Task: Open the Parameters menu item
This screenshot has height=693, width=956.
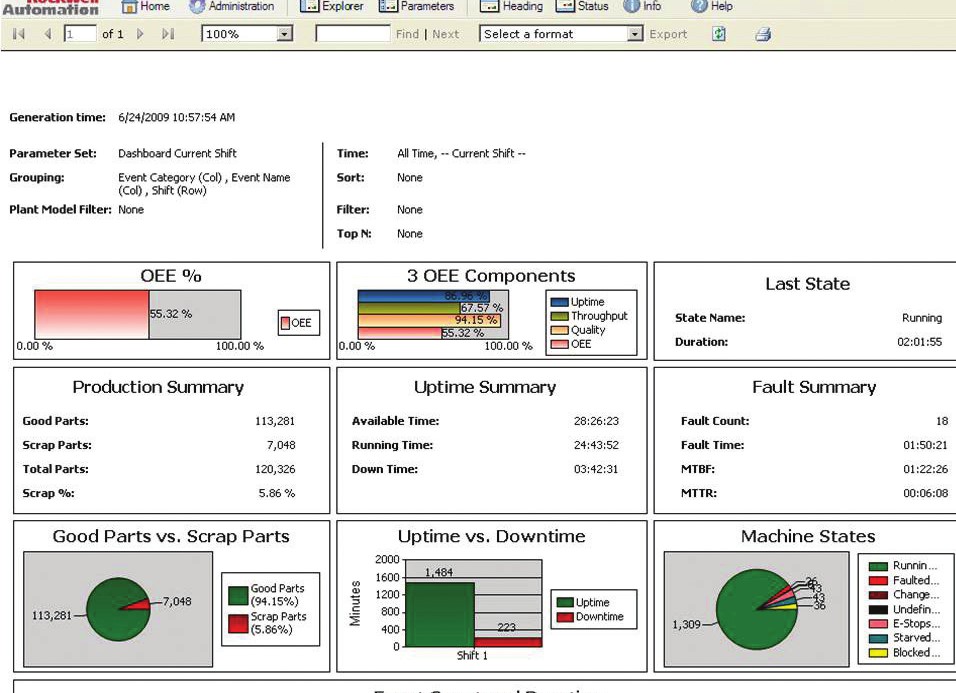Action: pyautogui.click(x=416, y=6)
